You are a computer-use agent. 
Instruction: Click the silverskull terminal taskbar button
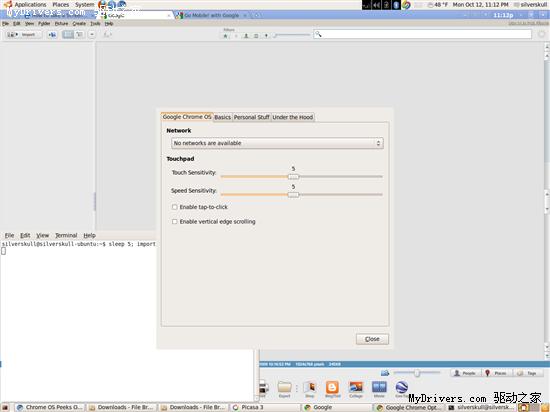pyautogui.click(x=481, y=407)
